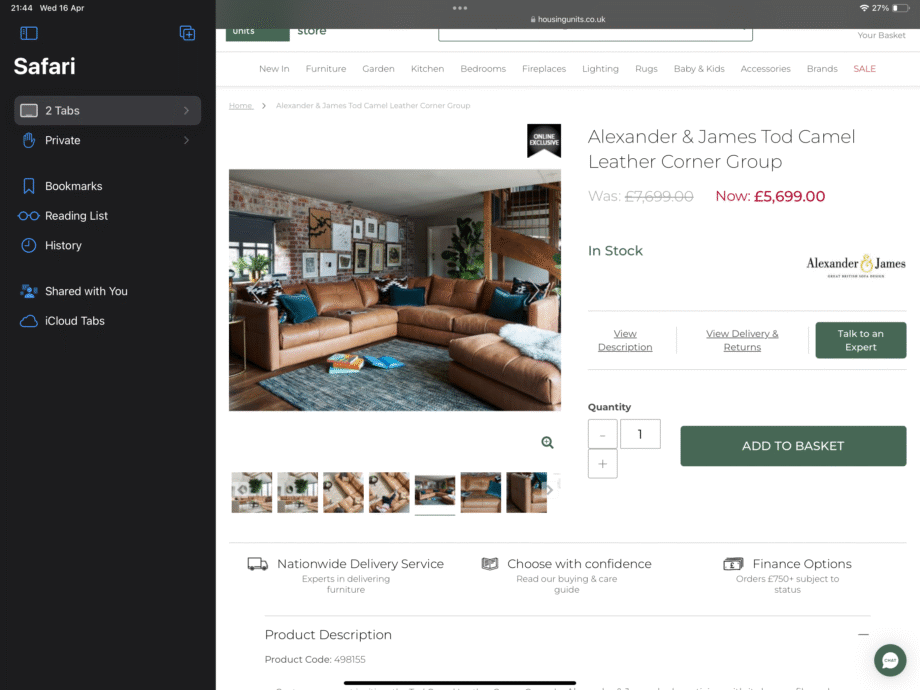
Task: Tap the Bookmarks book icon
Action: tap(29, 186)
